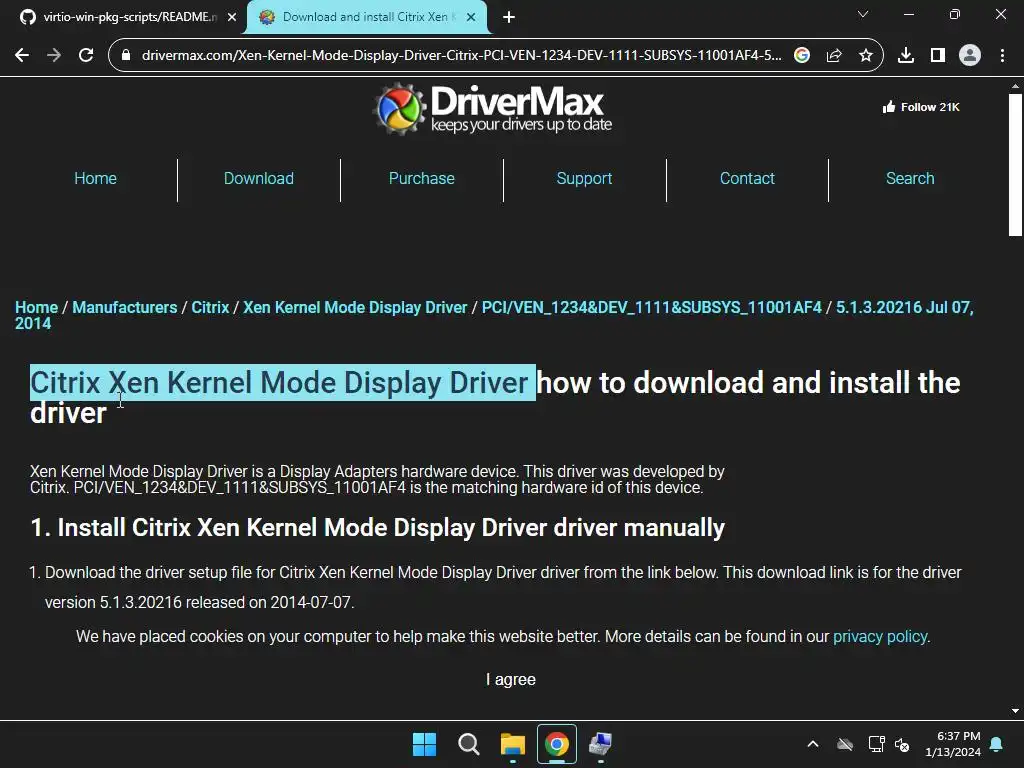Select the Download and install Citrix tab
Viewport: 1024px width, 768px height.
366,17
